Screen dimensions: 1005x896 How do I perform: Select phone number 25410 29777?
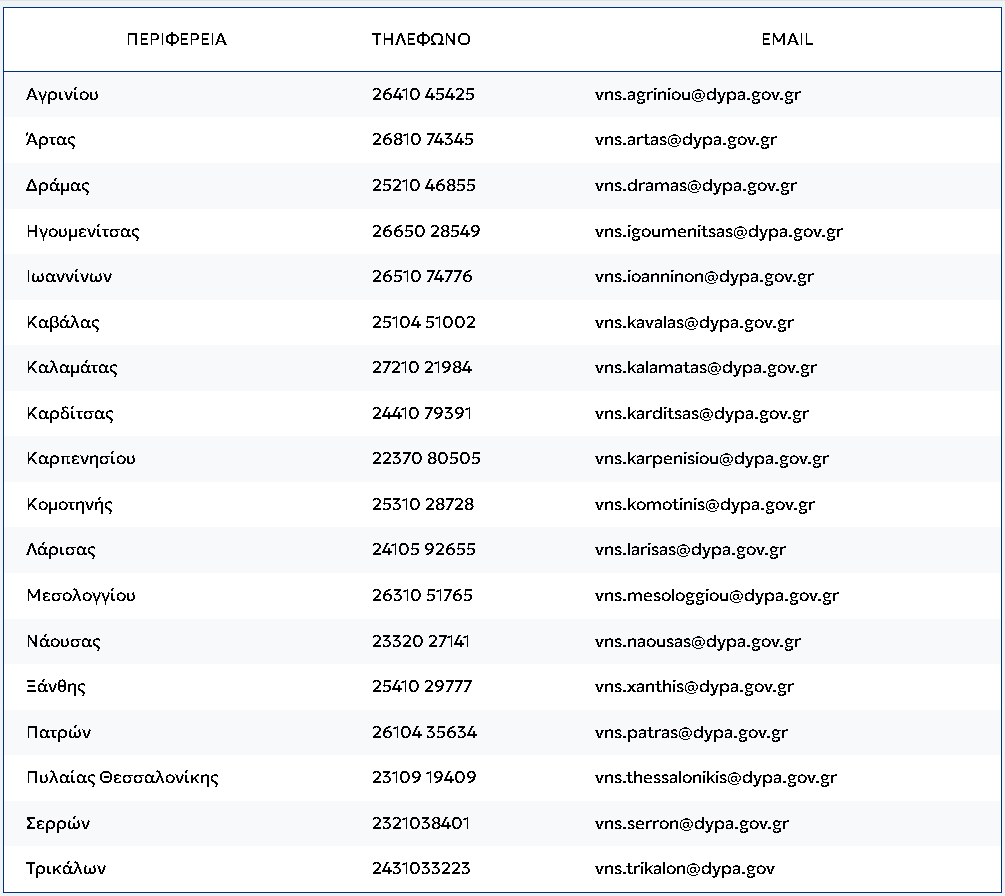(422, 686)
